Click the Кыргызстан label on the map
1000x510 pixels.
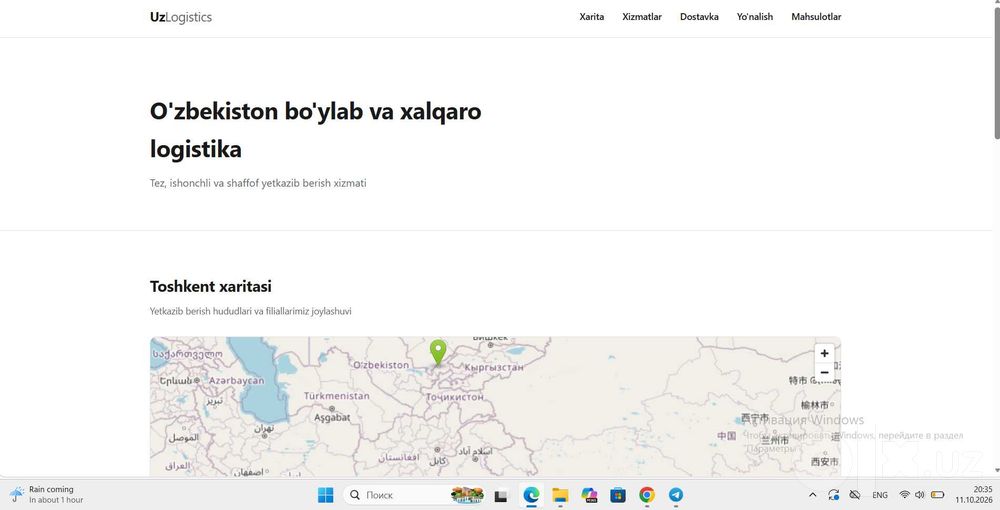(x=494, y=368)
